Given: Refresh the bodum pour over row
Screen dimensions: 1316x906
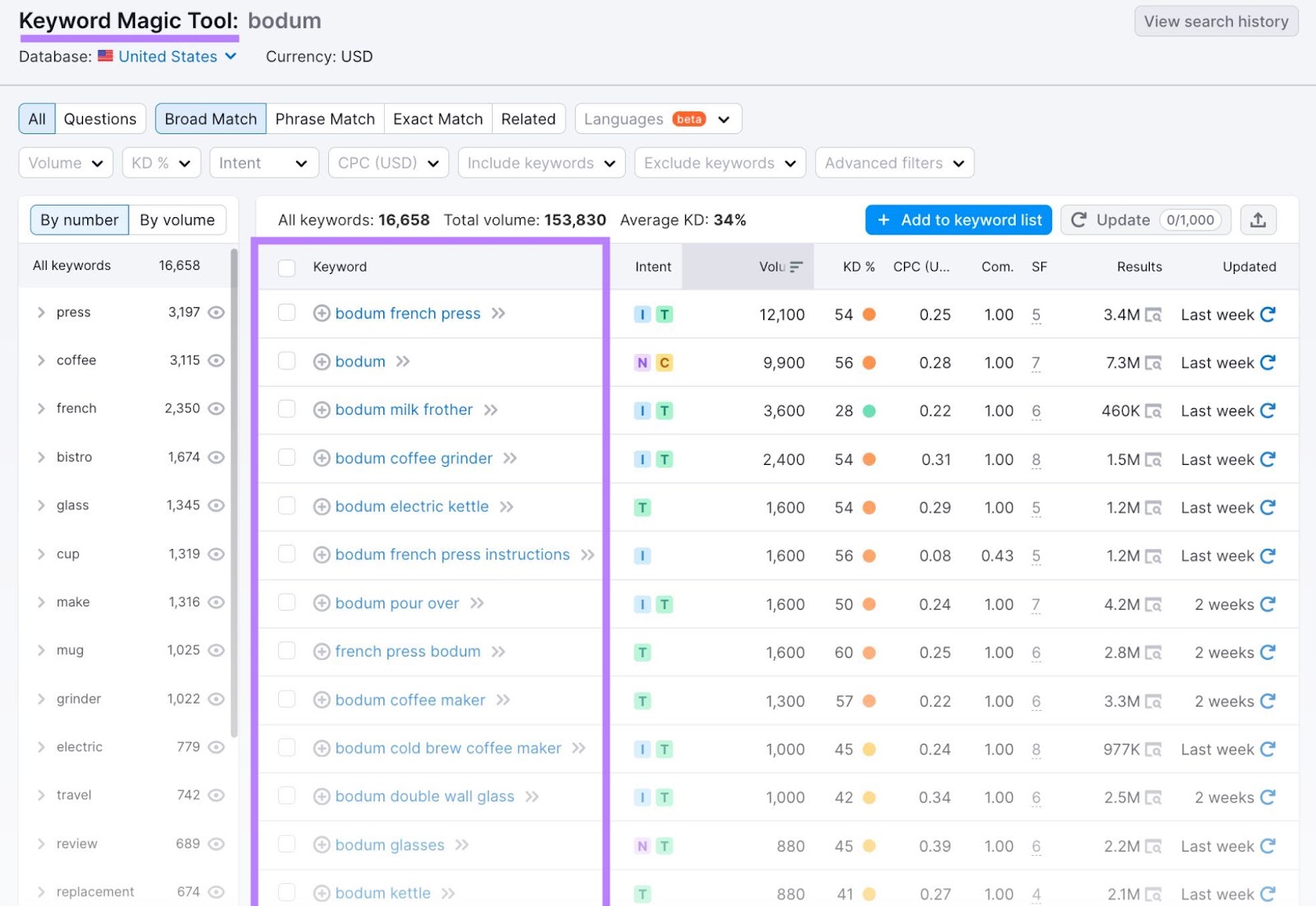Looking at the screenshot, I should coord(1267,604).
